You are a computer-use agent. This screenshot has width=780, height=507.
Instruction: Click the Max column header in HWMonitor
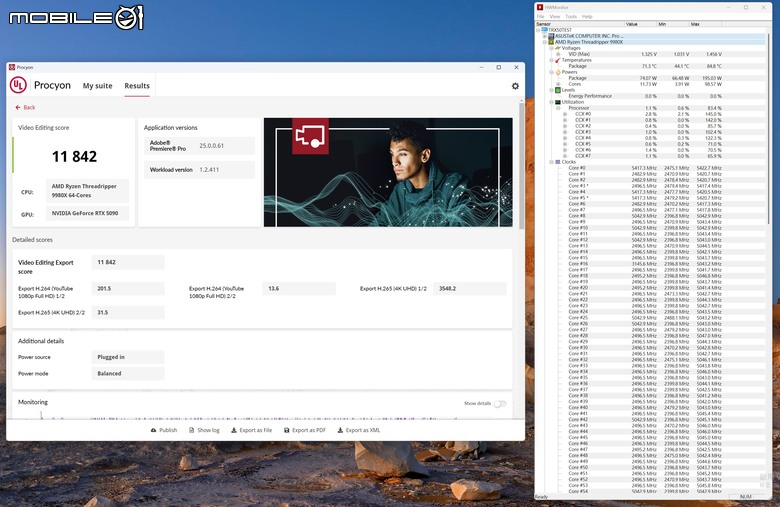click(x=705, y=24)
